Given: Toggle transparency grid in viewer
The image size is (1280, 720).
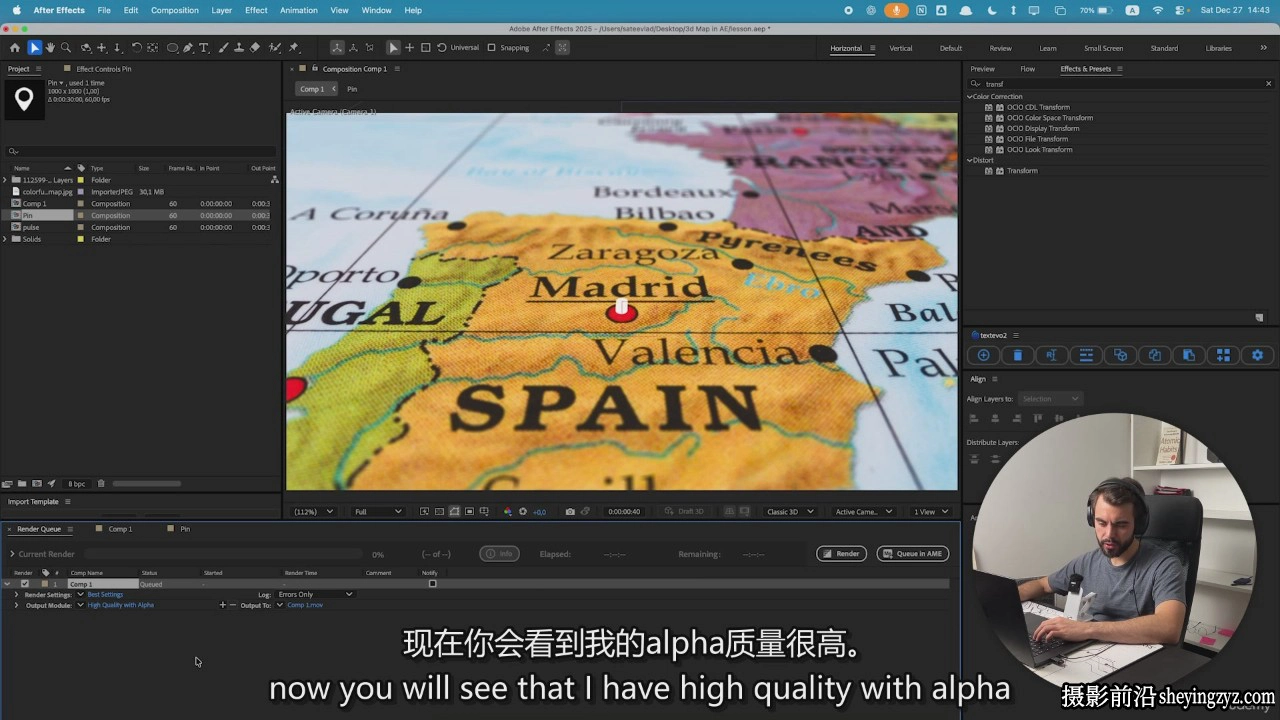Looking at the screenshot, I should (439, 511).
